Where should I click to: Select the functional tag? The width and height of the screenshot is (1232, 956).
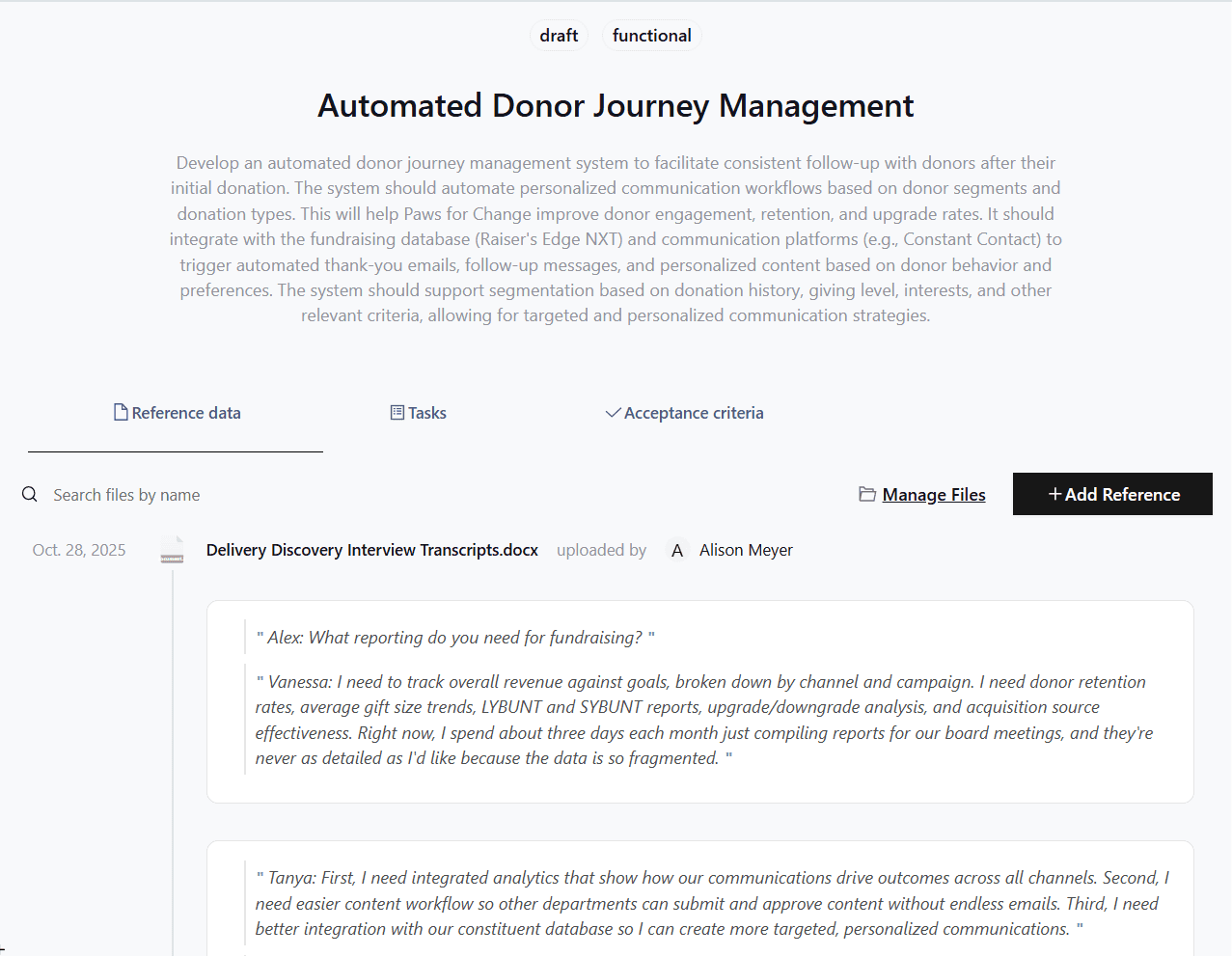[652, 36]
